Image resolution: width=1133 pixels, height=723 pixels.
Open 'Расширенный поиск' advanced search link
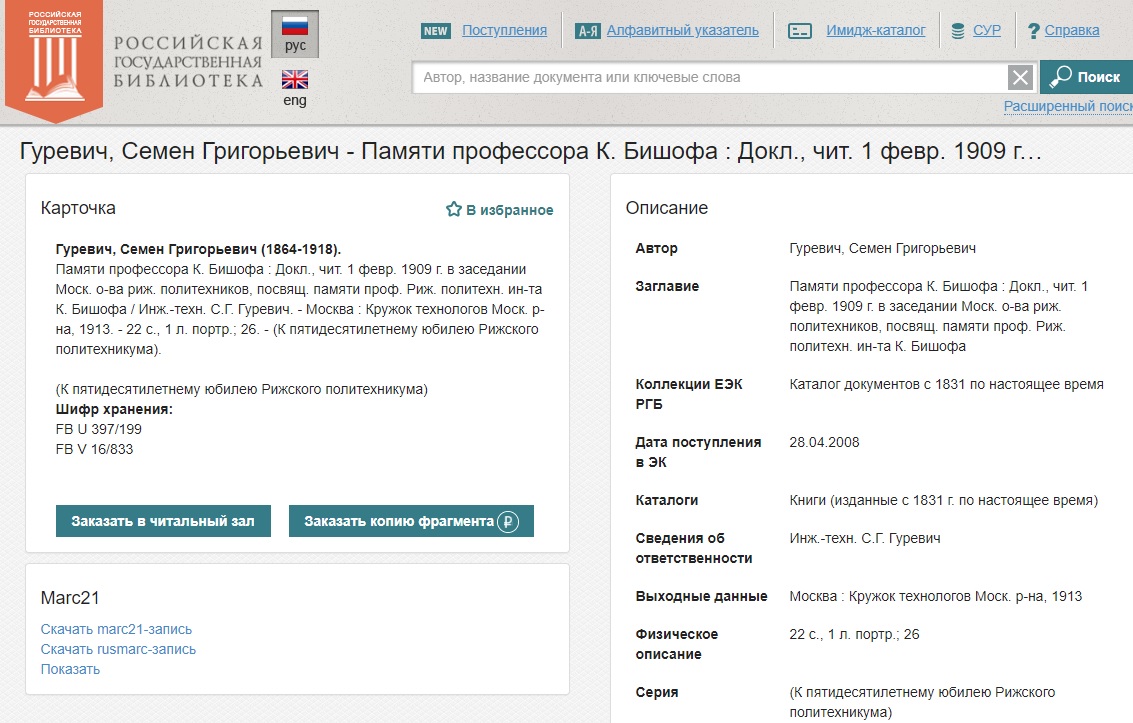(1067, 106)
